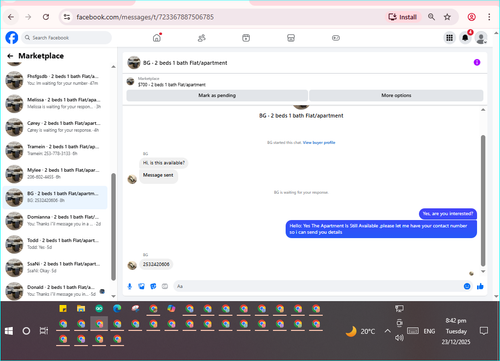Viewport: 500px width, 361px height.
Task: Open emoji picker in message box
Action: click(467, 286)
